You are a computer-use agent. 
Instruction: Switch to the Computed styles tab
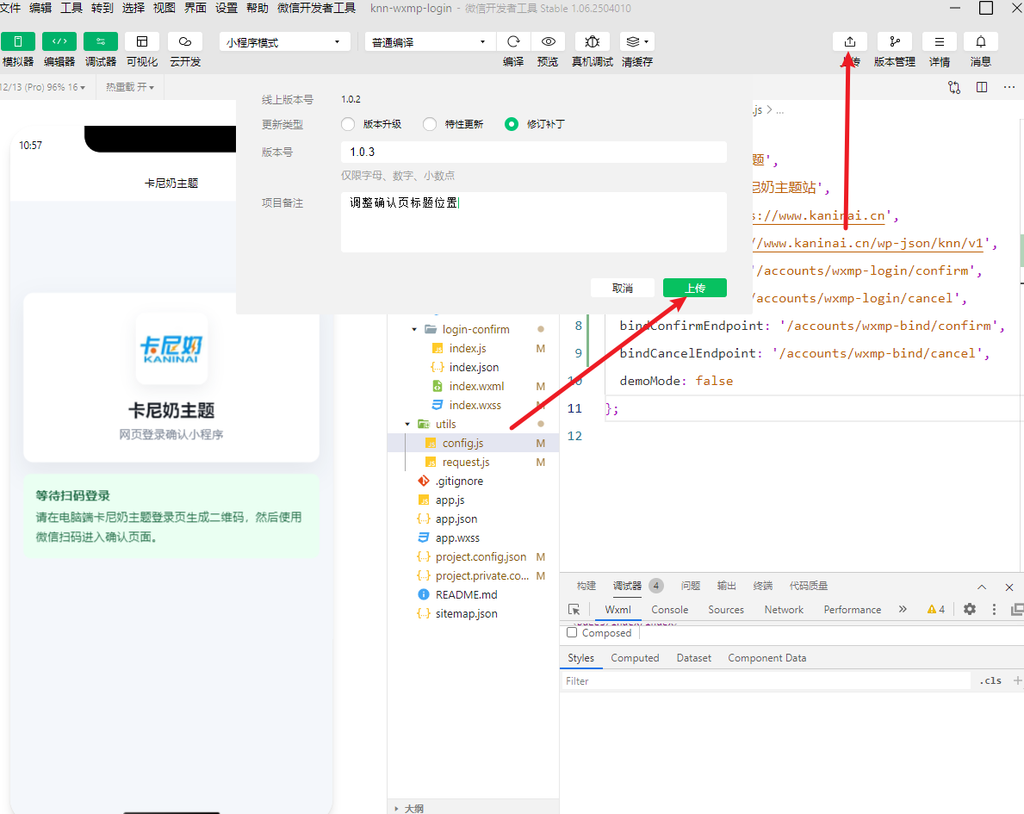tap(635, 657)
